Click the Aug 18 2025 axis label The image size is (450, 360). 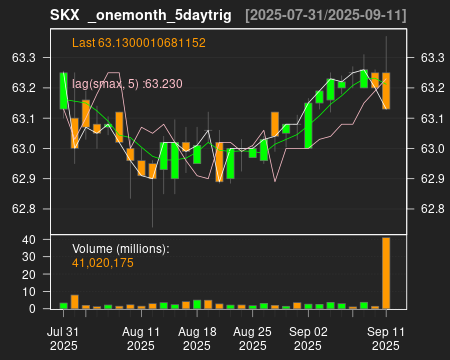pos(197,339)
